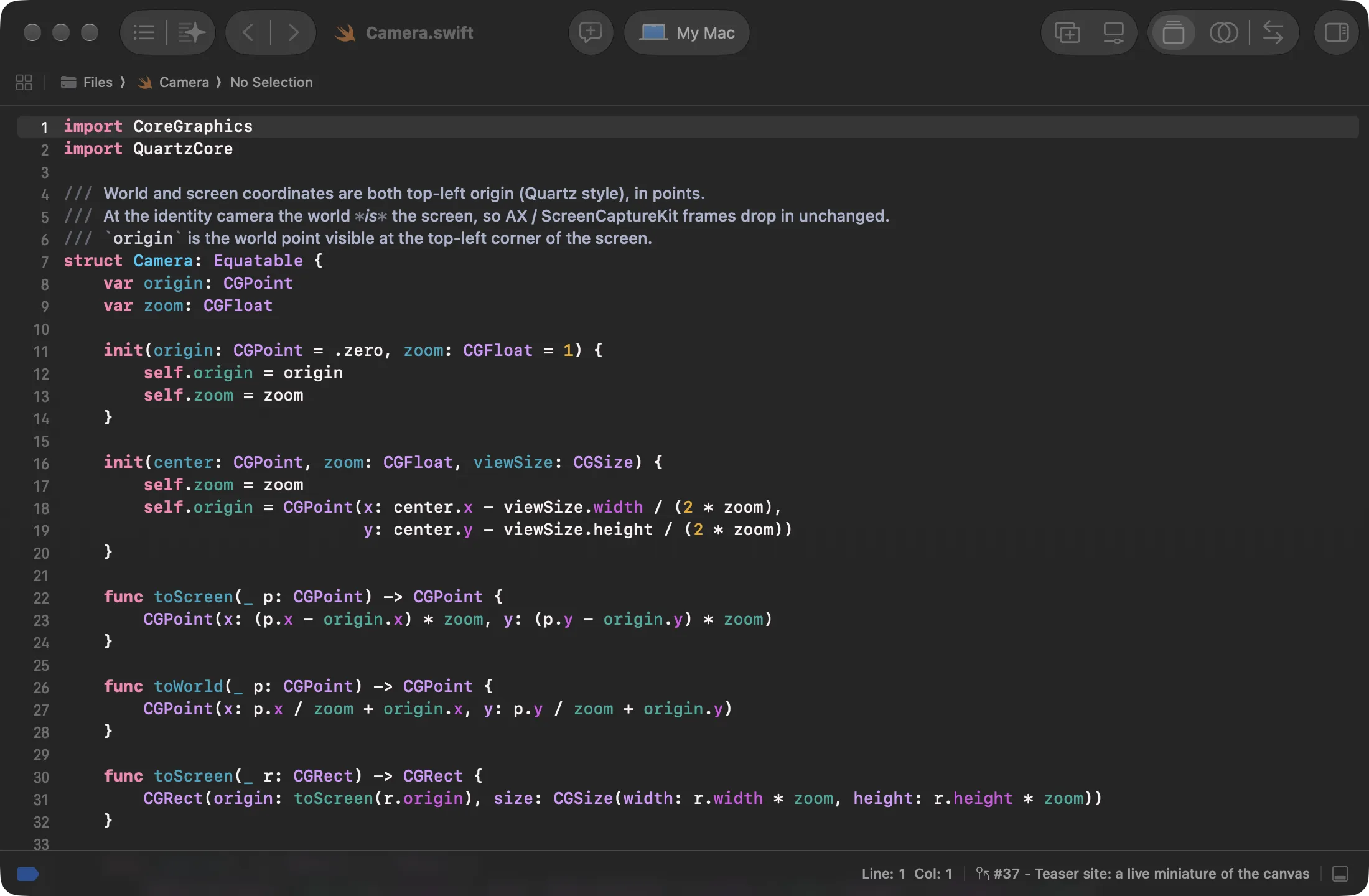Click the Line: 1 Col: 1 indicator

[x=907, y=874]
